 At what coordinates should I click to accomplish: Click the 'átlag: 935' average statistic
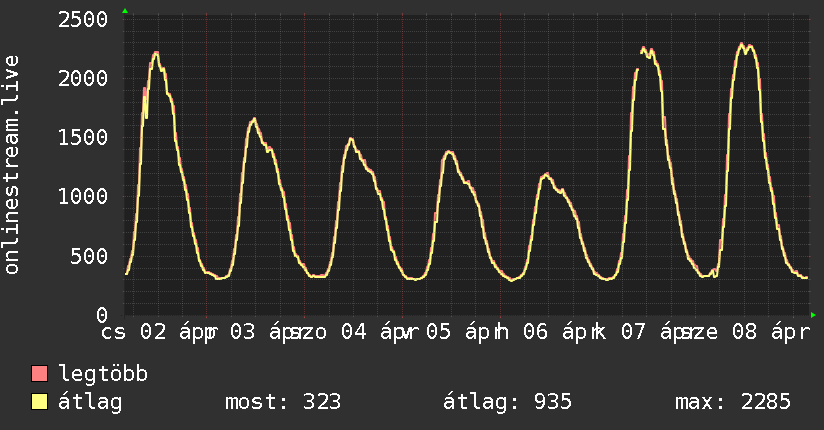[507, 402]
